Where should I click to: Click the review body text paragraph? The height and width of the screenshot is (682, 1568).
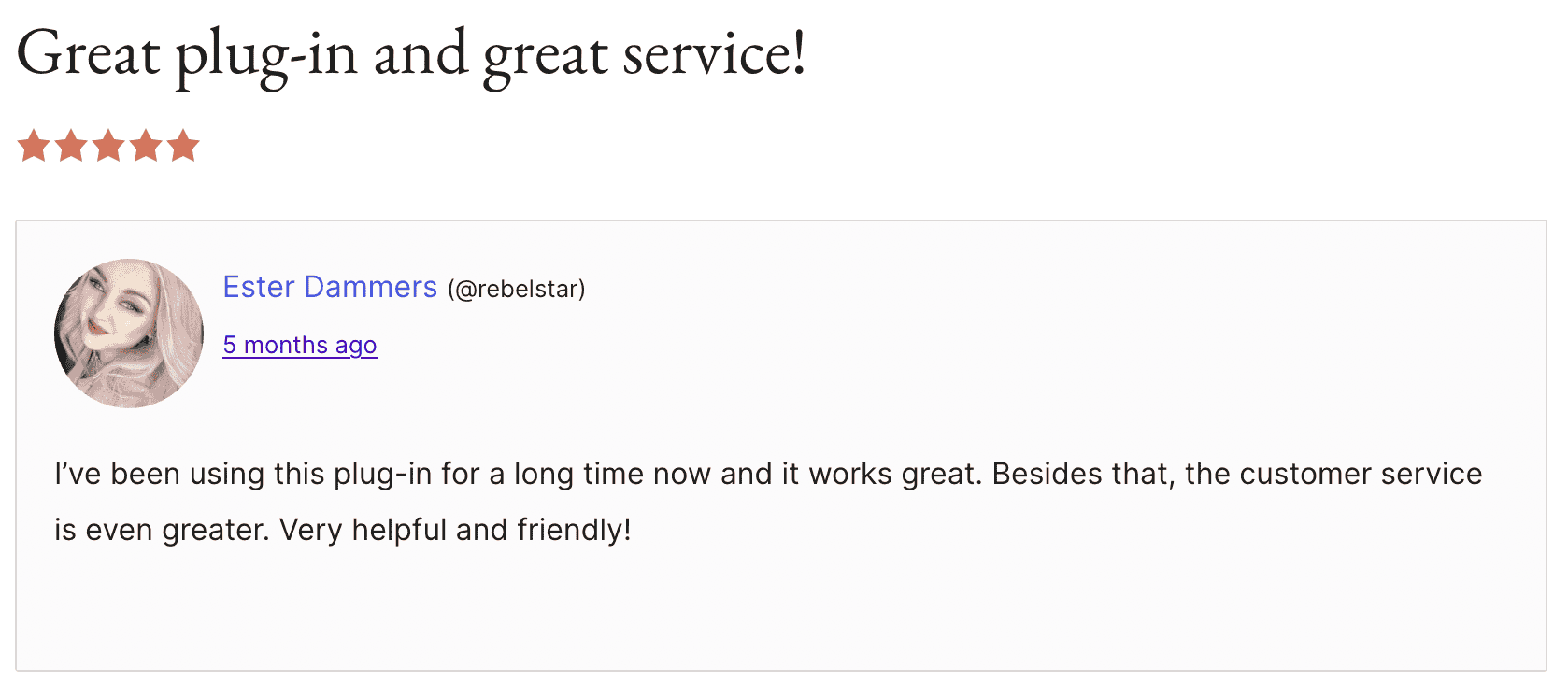tap(768, 502)
